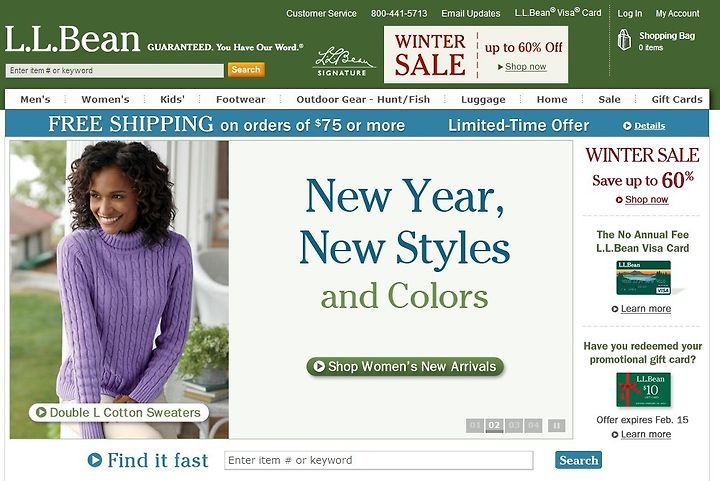Open Outdoor Gear - Hunt/Fish menu
Screen dimensions: 720x481
point(363,99)
